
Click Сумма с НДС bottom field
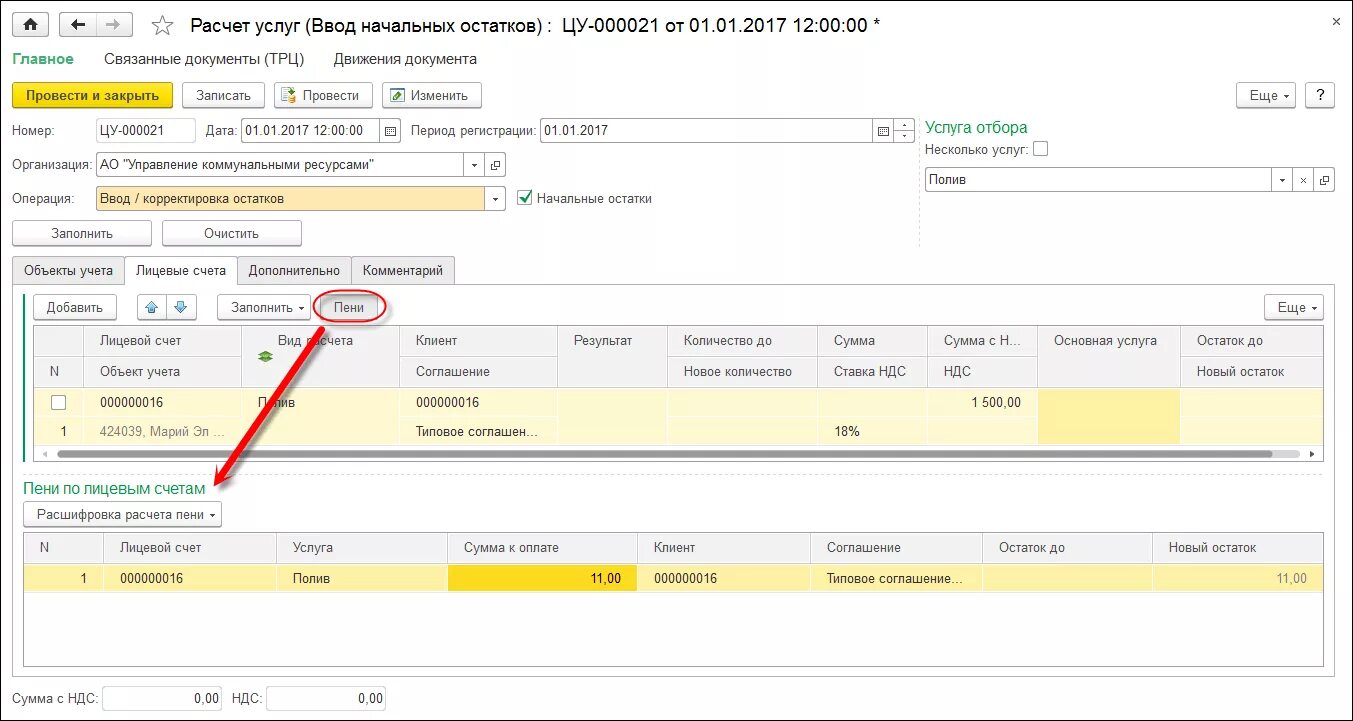[162, 698]
